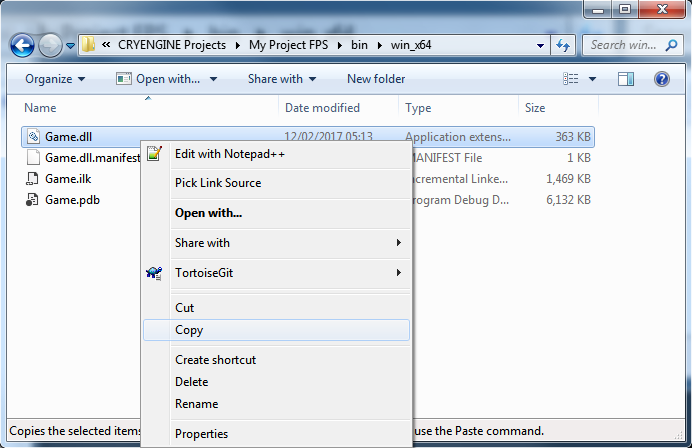Select the Game.pdb file
The image size is (692, 448).
click(x=72, y=200)
